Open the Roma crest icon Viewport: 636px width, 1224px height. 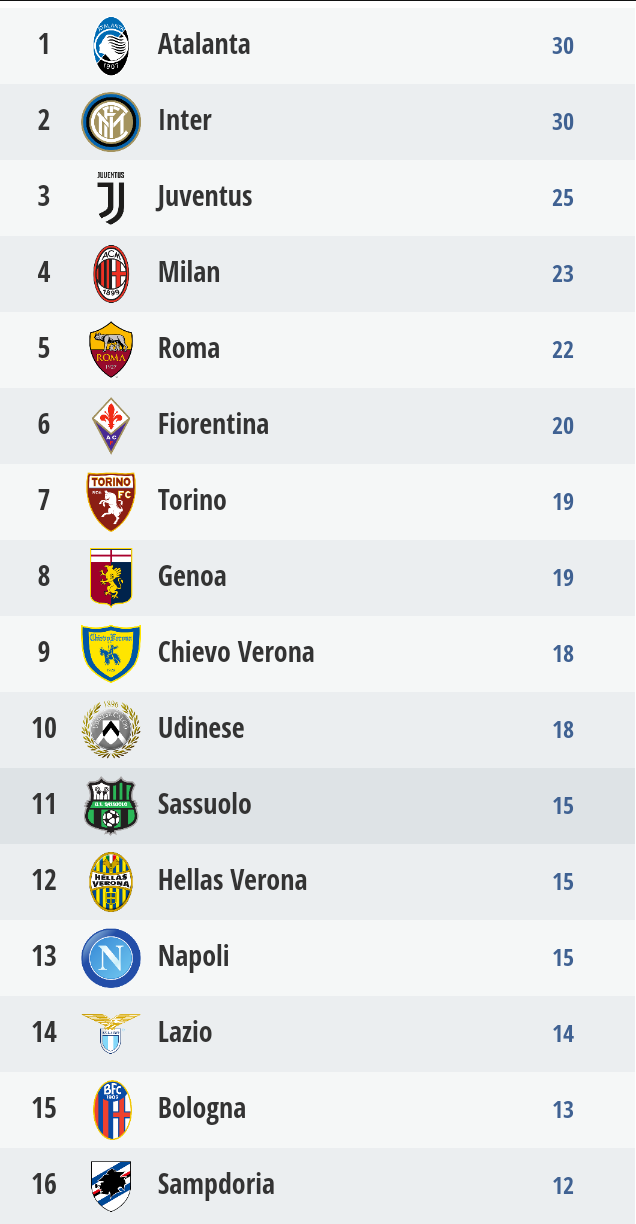point(111,349)
